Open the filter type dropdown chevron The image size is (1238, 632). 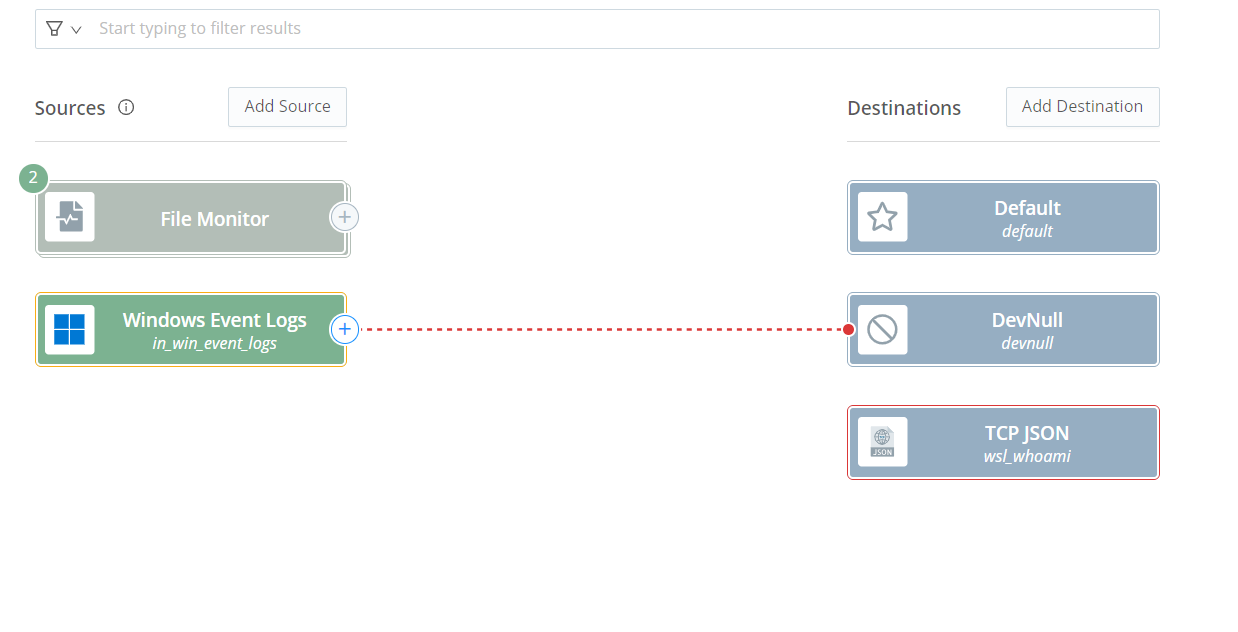point(76,29)
